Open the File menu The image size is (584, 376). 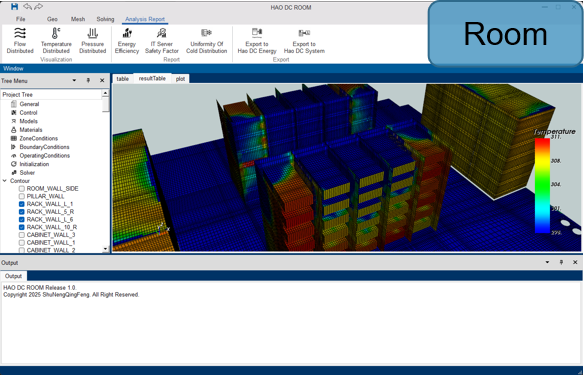point(20,19)
